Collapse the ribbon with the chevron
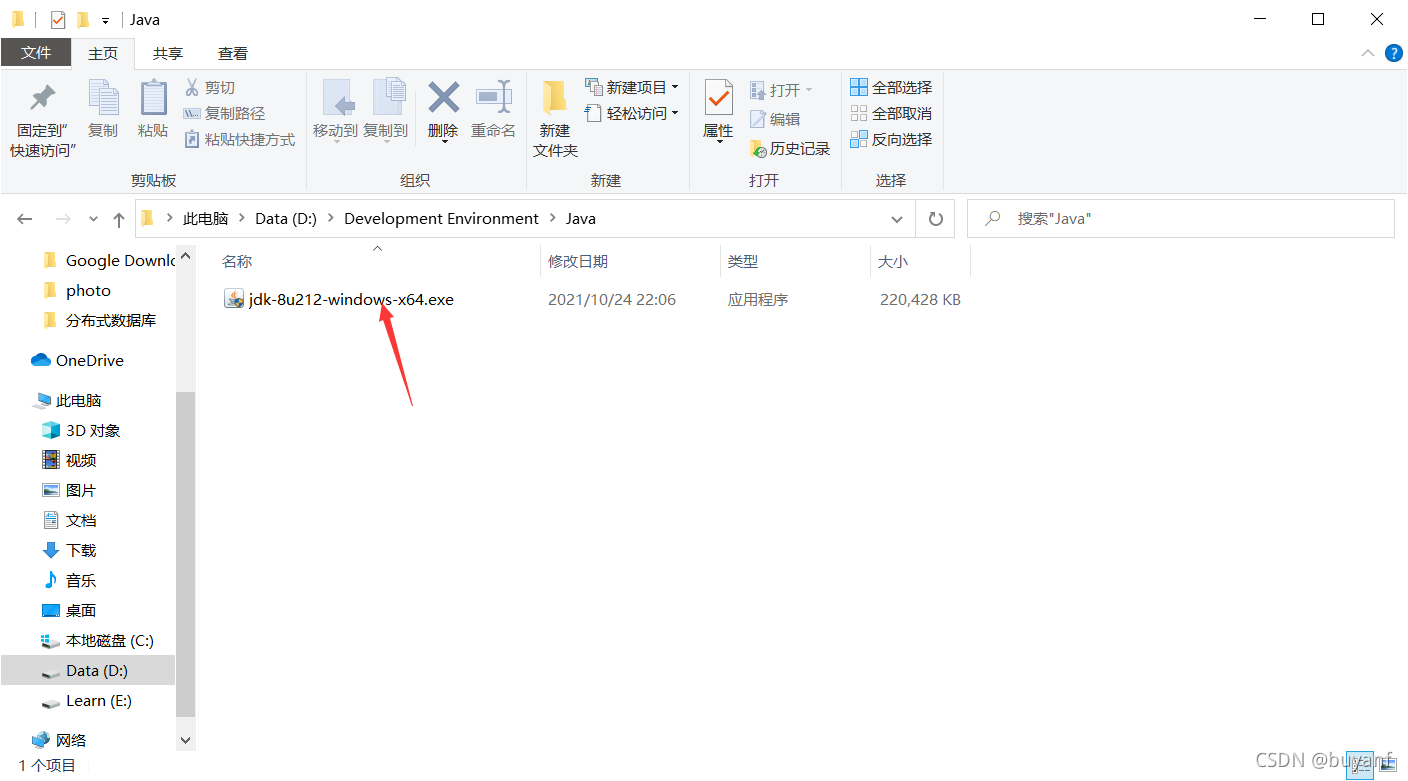Viewport: 1408px width, 781px height. pos(1368,53)
